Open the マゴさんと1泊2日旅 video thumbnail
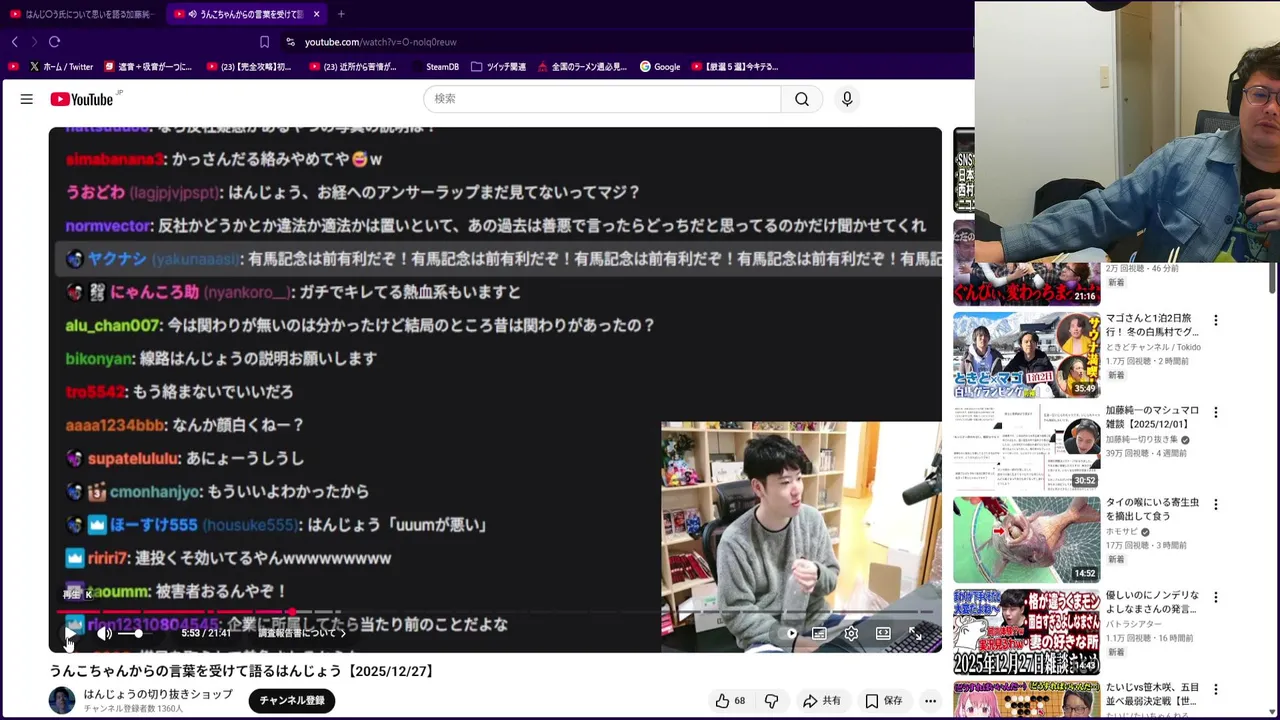Screen dimensions: 1280x720 [1026, 355]
